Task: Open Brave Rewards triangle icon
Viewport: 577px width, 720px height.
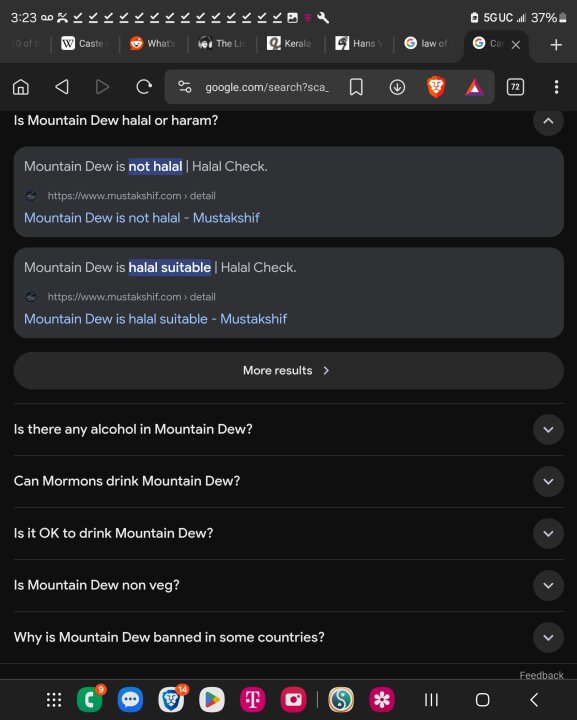Action: [474, 87]
